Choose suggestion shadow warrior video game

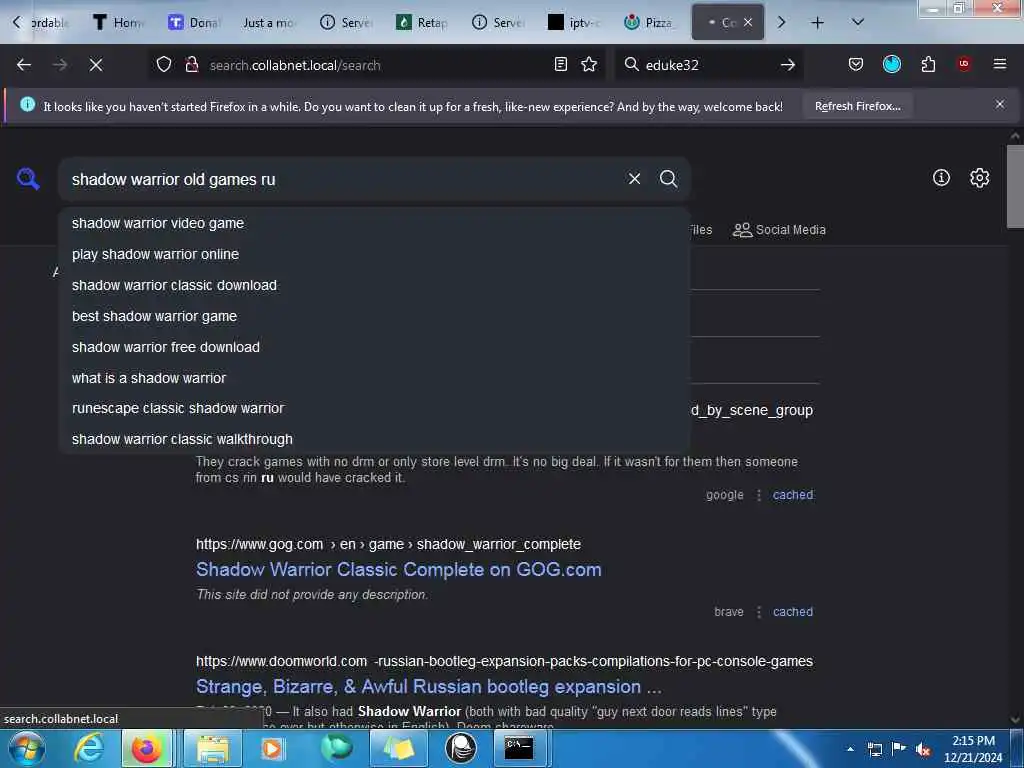point(374,223)
